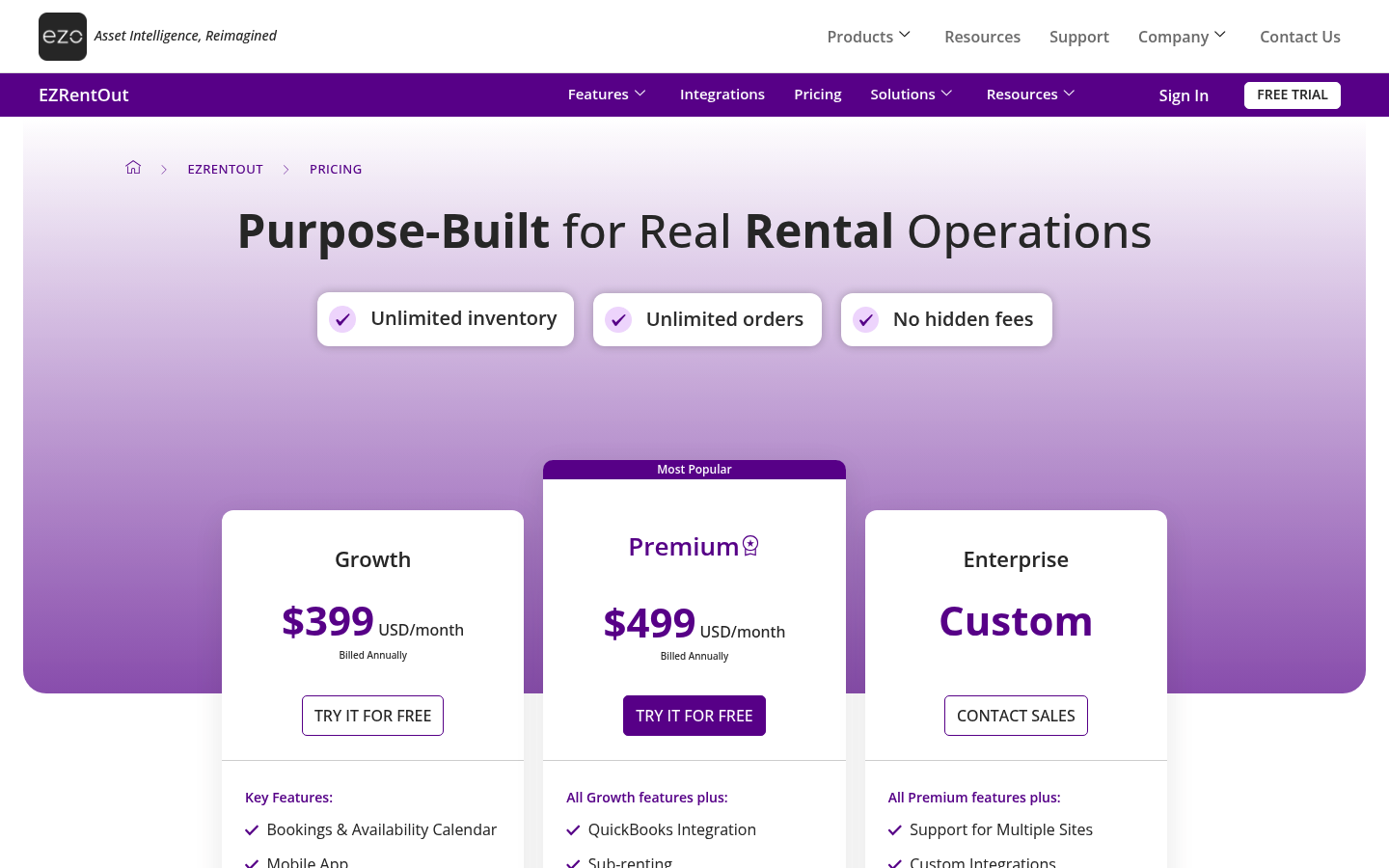Click the Asset Intelligence, Reimagined tagline
Image resolution: width=1389 pixels, height=868 pixels.
[185, 36]
